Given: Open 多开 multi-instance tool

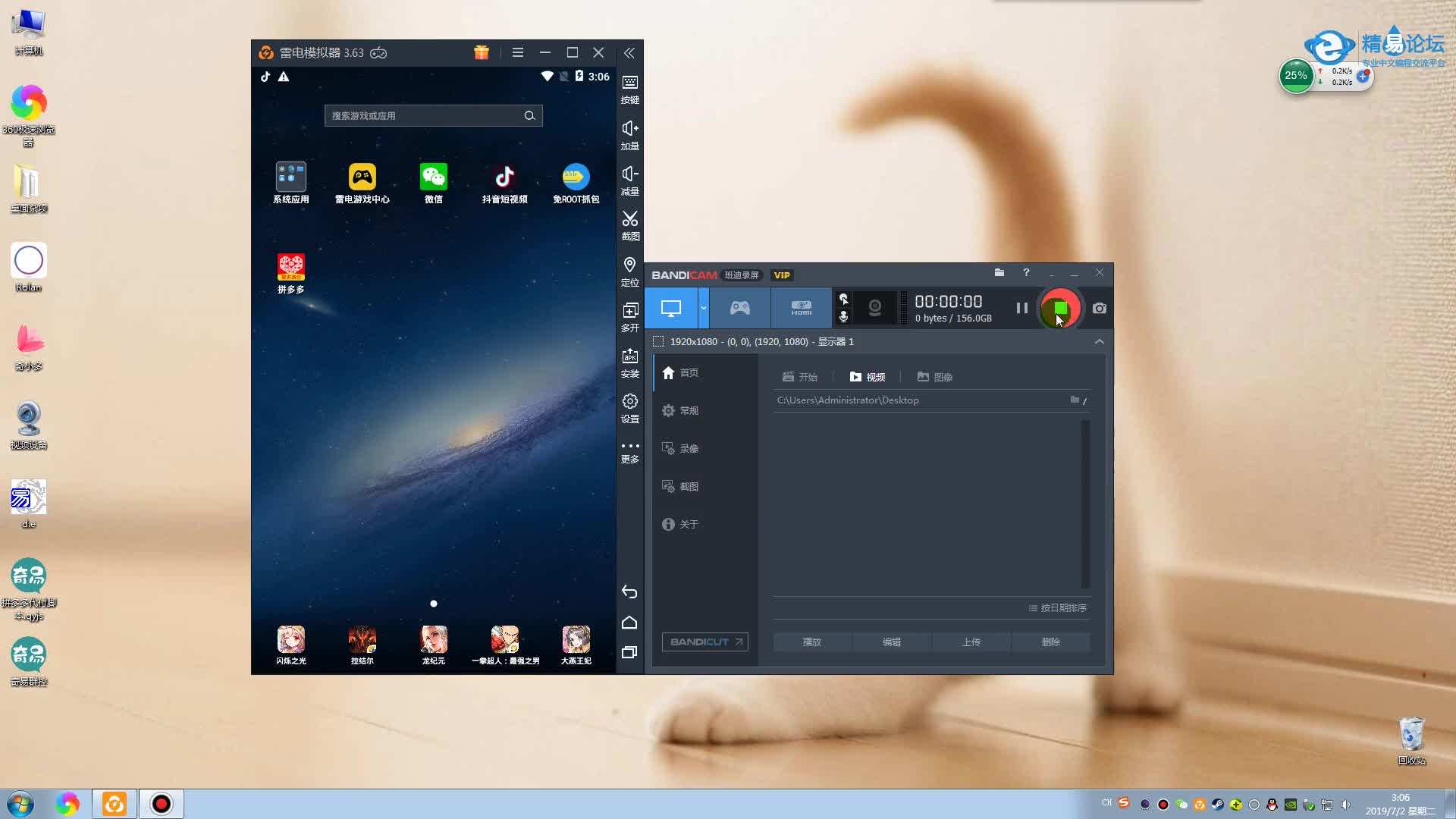Looking at the screenshot, I should pos(629,317).
